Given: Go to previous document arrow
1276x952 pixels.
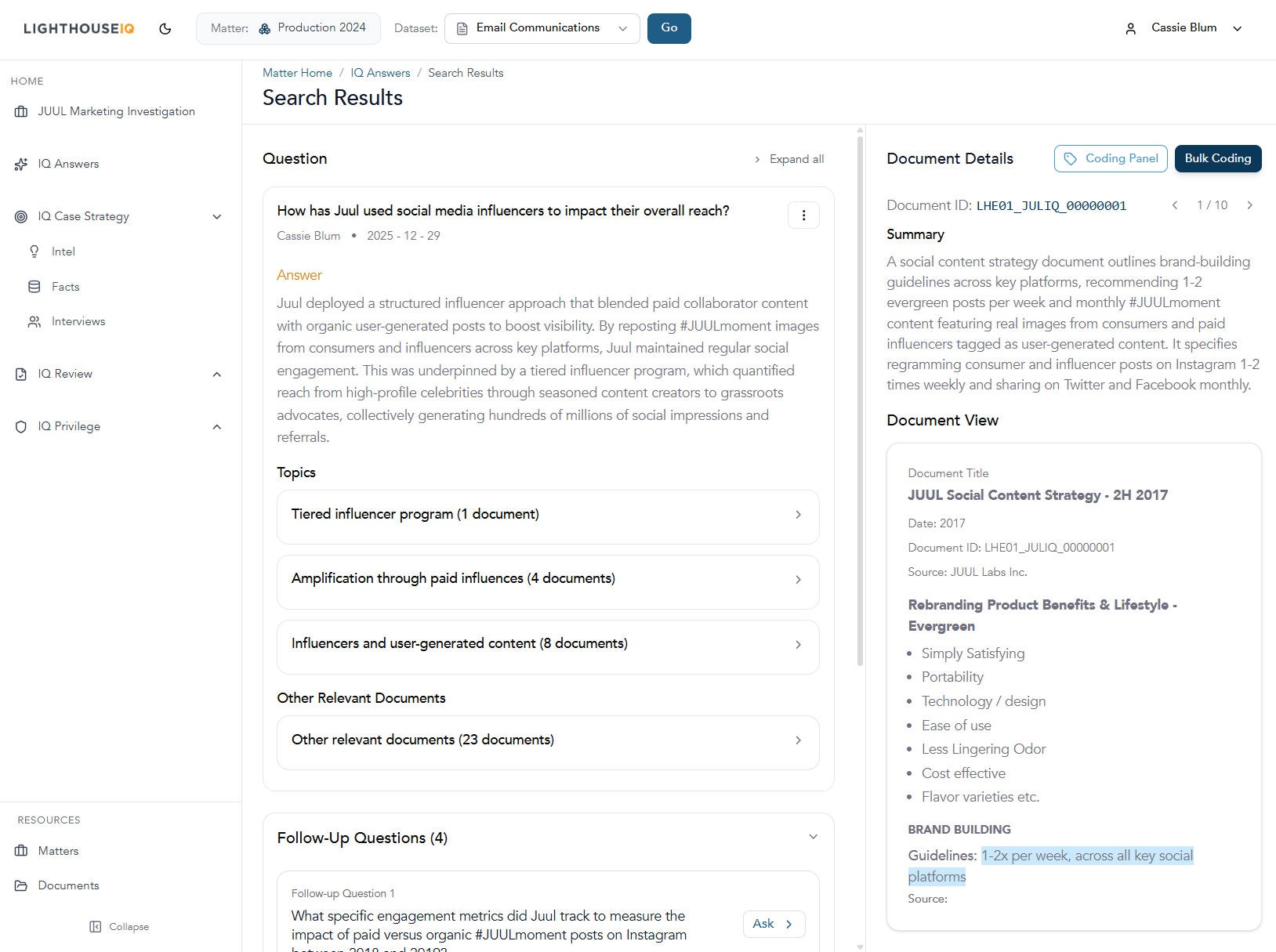Looking at the screenshot, I should [1175, 205].
